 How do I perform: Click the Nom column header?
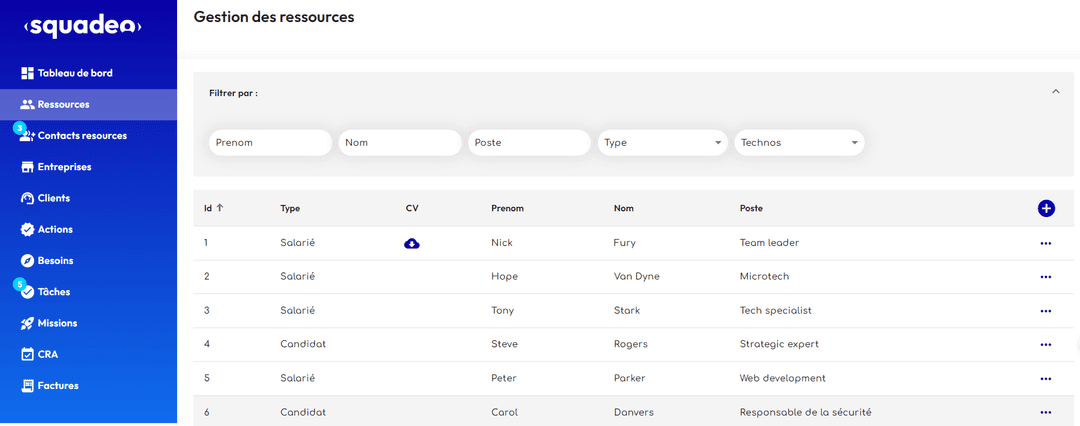point(623,208)
